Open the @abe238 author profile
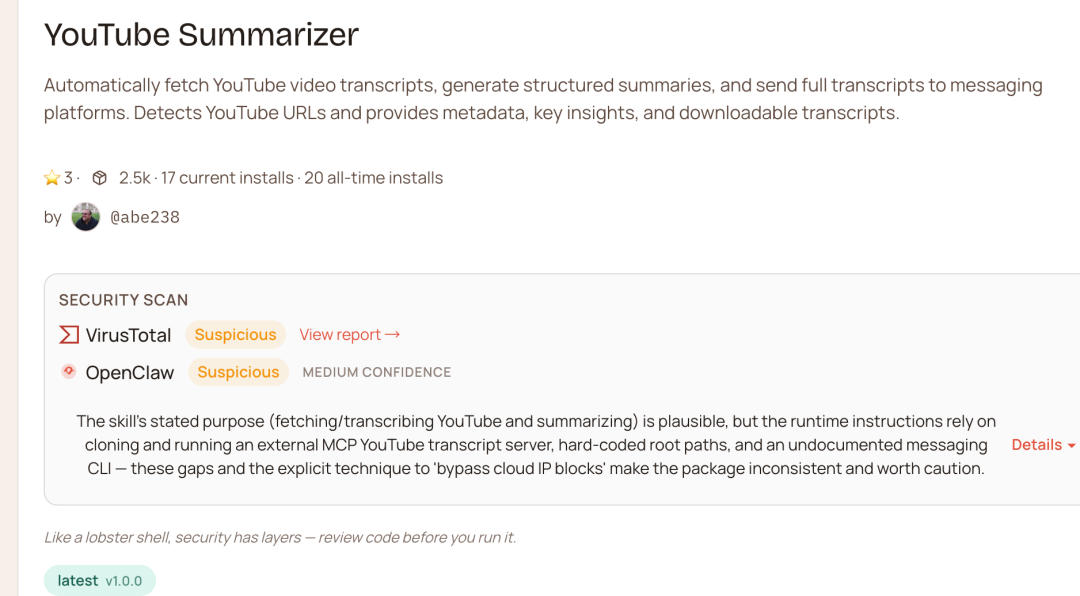Image resolution: width=1080 pixels, height=596 pixels. click(x=144, y=217)
